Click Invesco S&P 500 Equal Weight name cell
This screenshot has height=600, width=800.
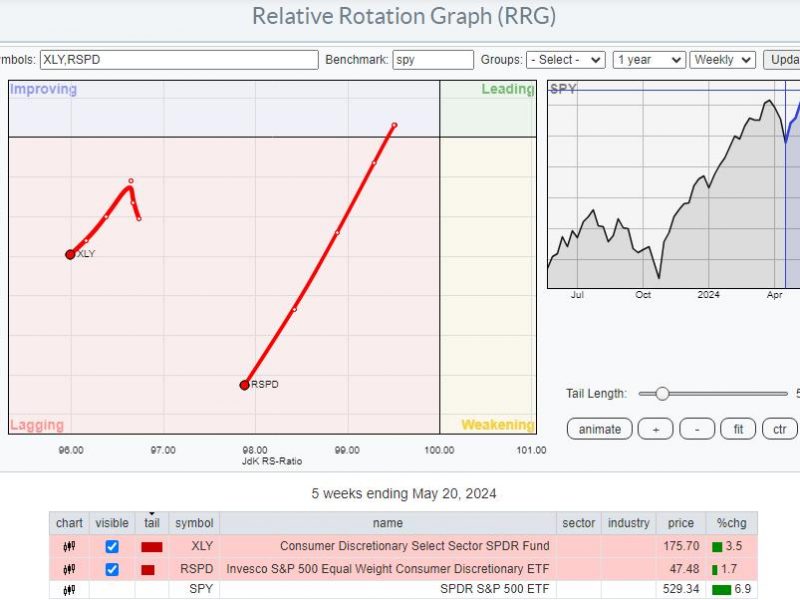388,568
